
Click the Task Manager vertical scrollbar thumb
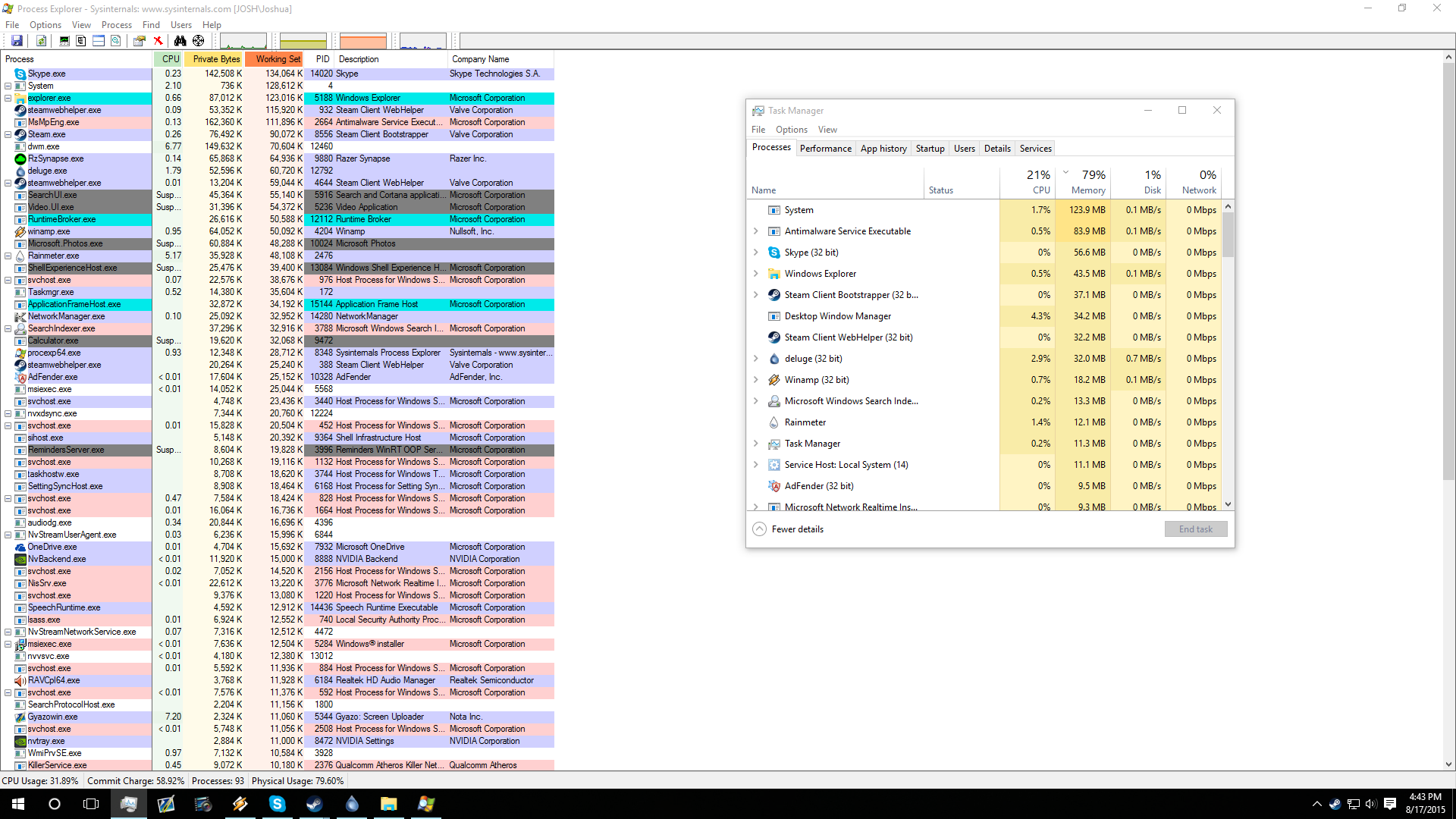[x=1228, y=234]
